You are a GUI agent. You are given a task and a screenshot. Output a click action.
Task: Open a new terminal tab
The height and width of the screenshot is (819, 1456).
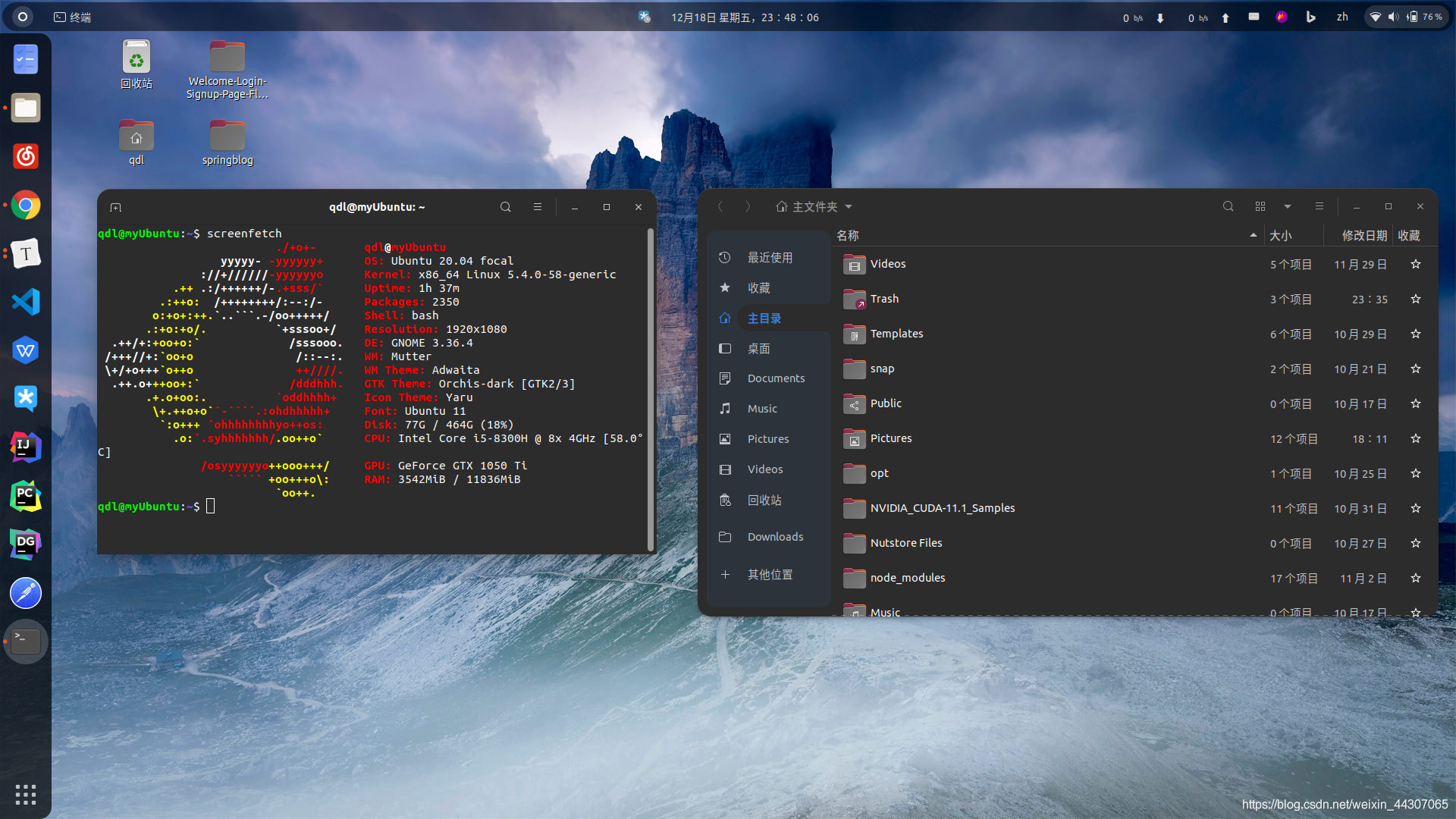tap(115, 206)
